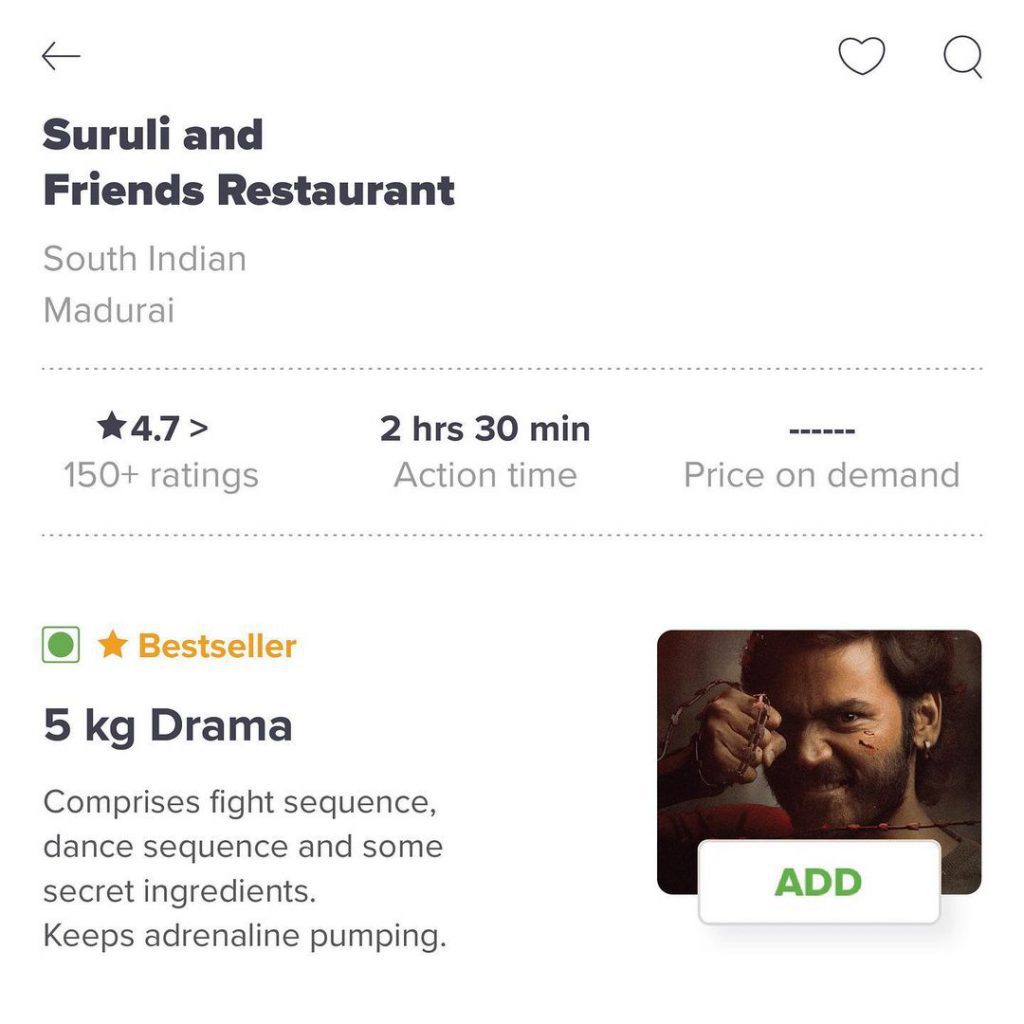Click the South Indian cuisine label
This screenshot has height=1024, width=1024.
point(144,259)
